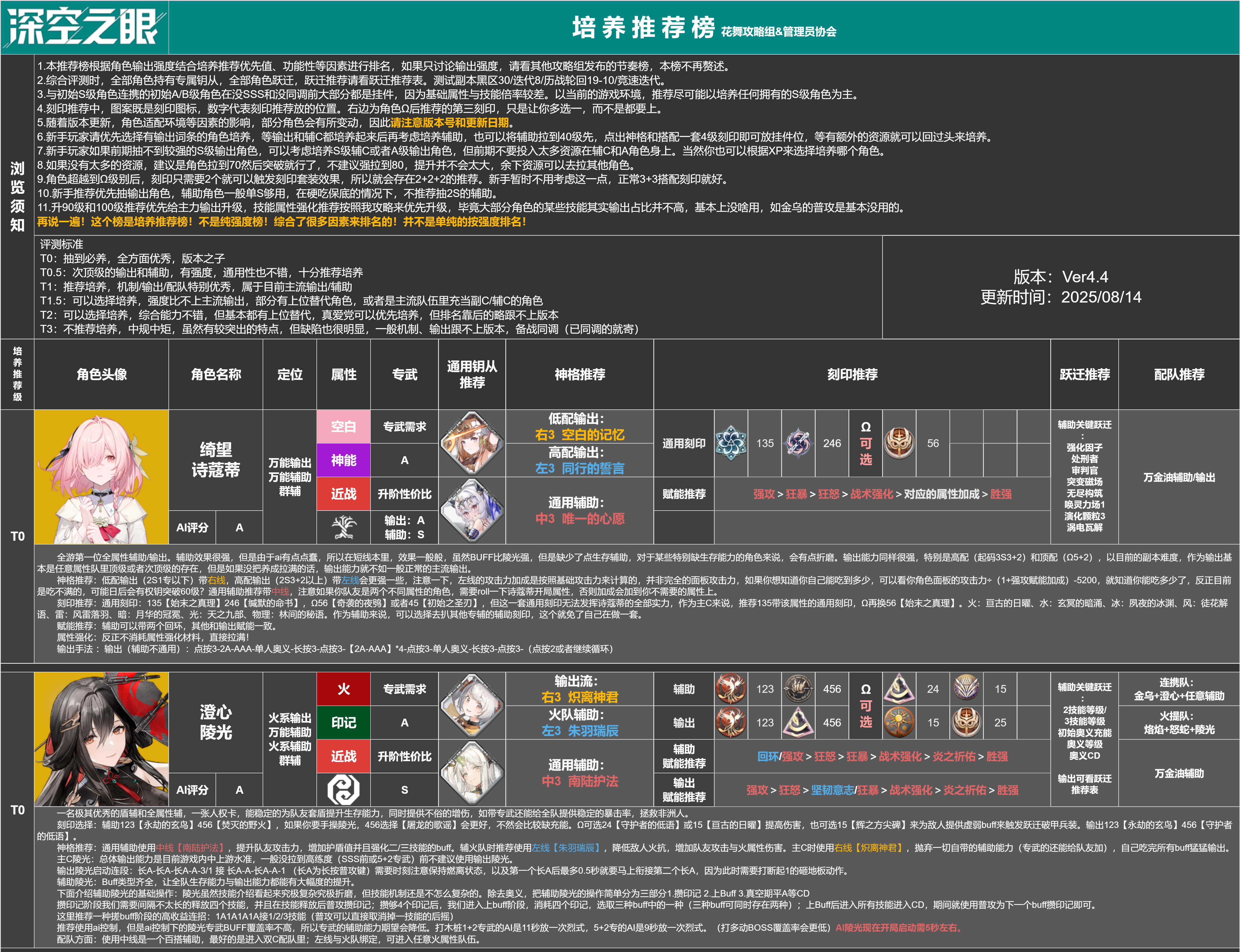Click the 属性 column header
This screenshot has width=1240, height=952.
(343, 374)
